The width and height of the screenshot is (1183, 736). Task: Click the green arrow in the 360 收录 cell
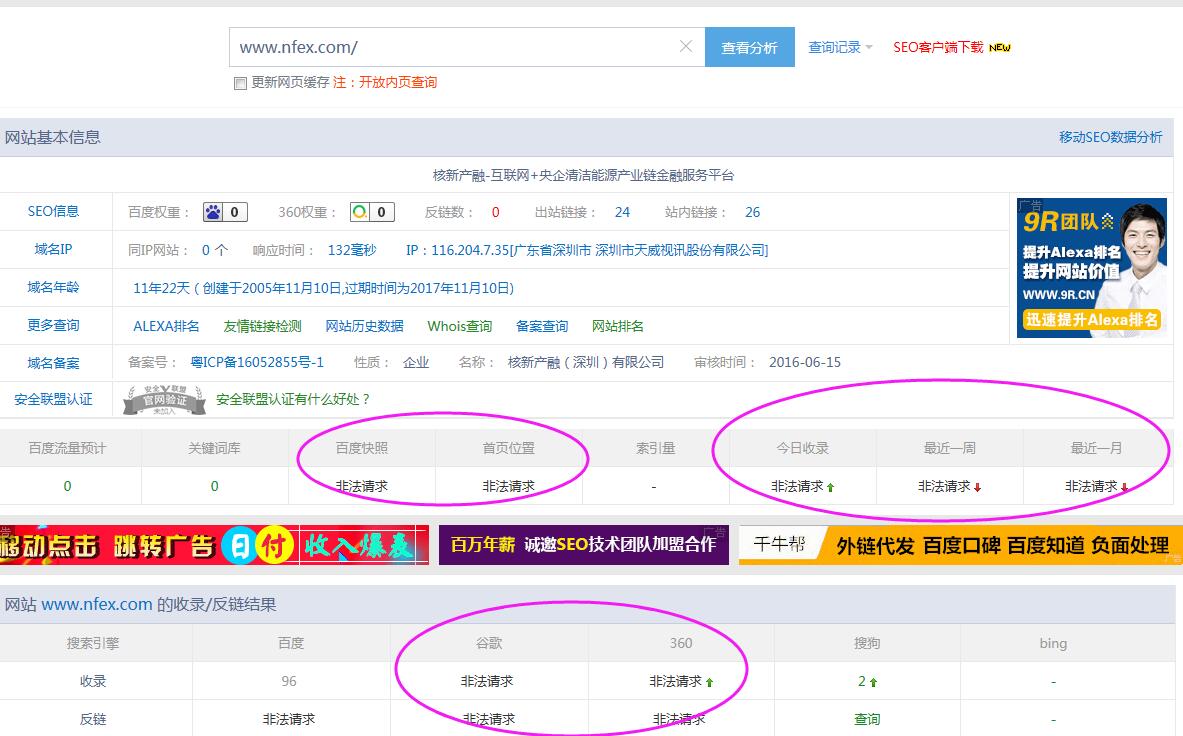point(710,682)
